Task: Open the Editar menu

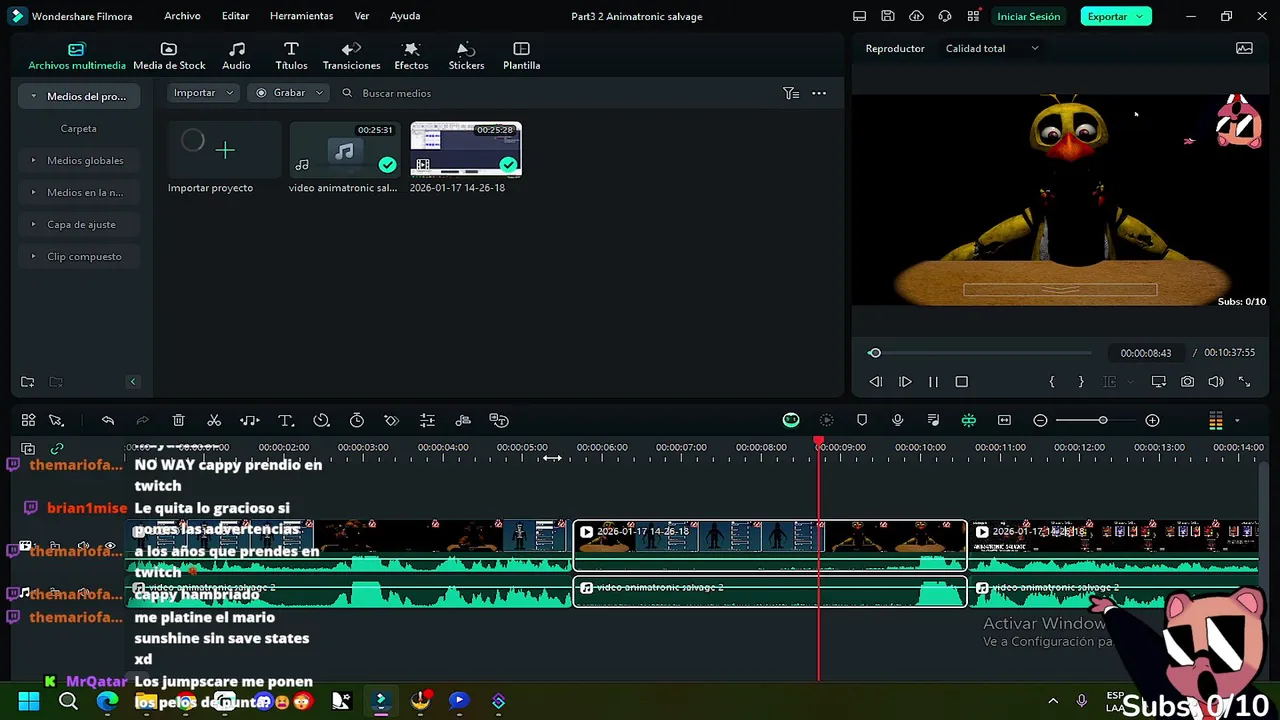Action: coord(236,16)
